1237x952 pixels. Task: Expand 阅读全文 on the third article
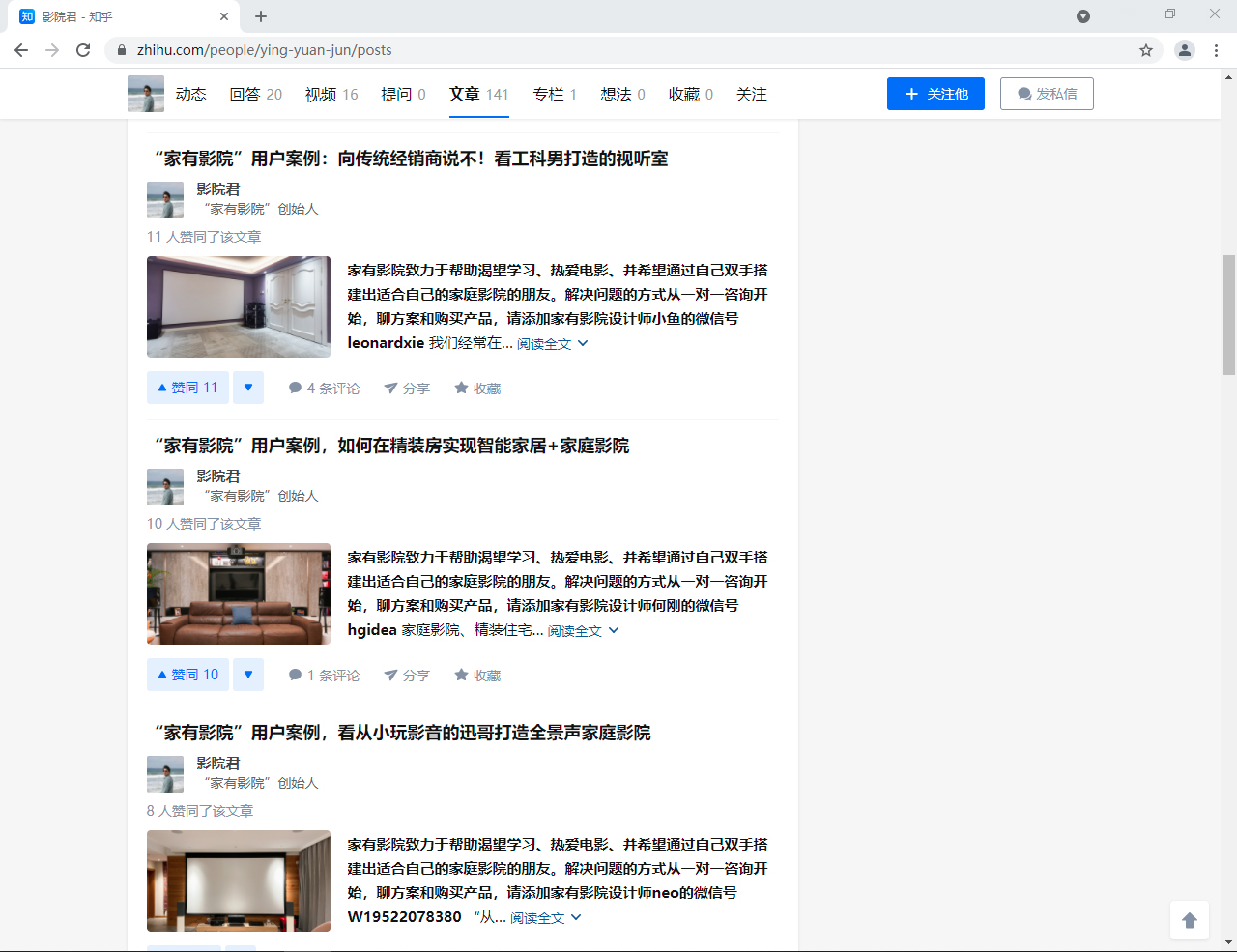pyautogui.click(x=537, y=917)
